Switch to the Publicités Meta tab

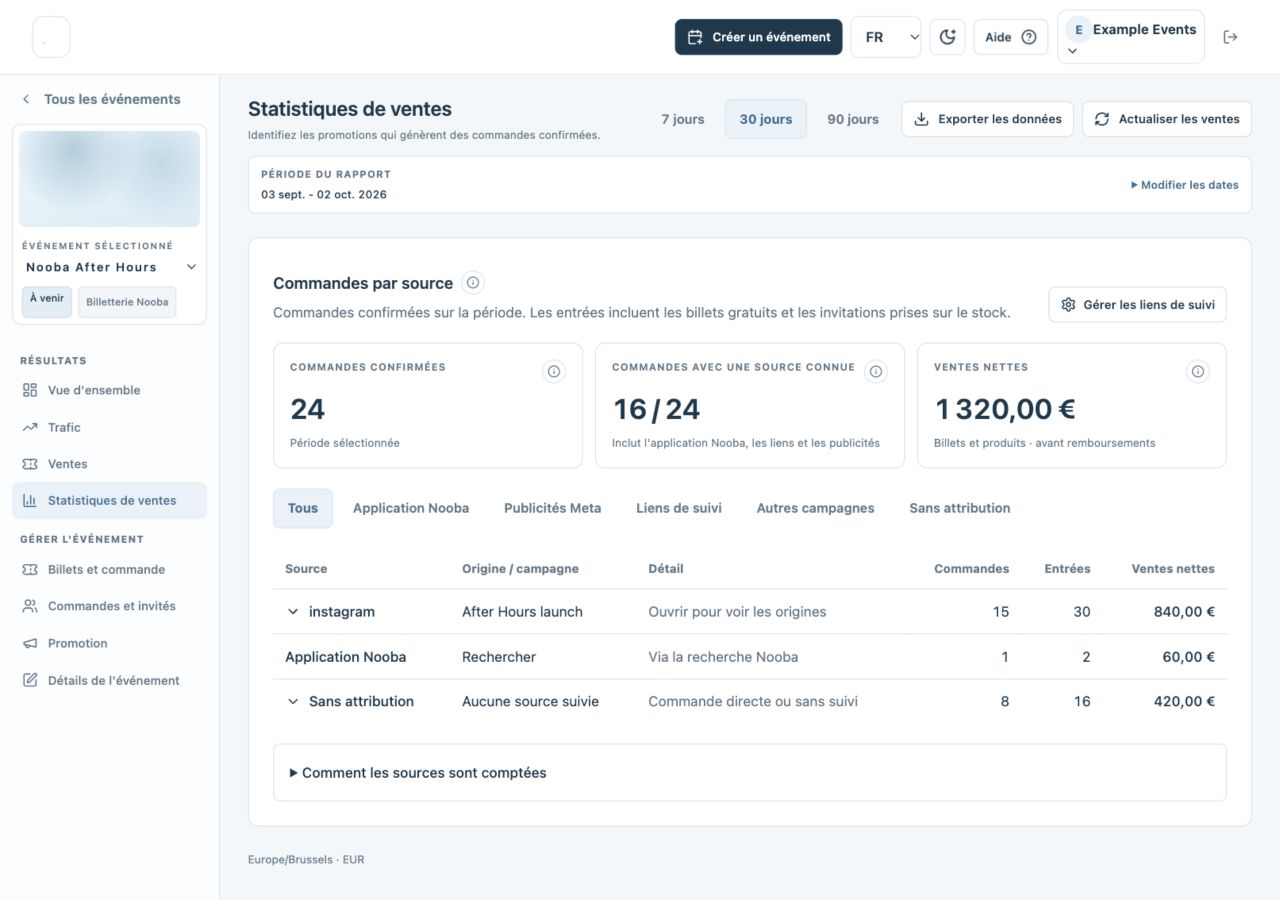coord(553,508)
